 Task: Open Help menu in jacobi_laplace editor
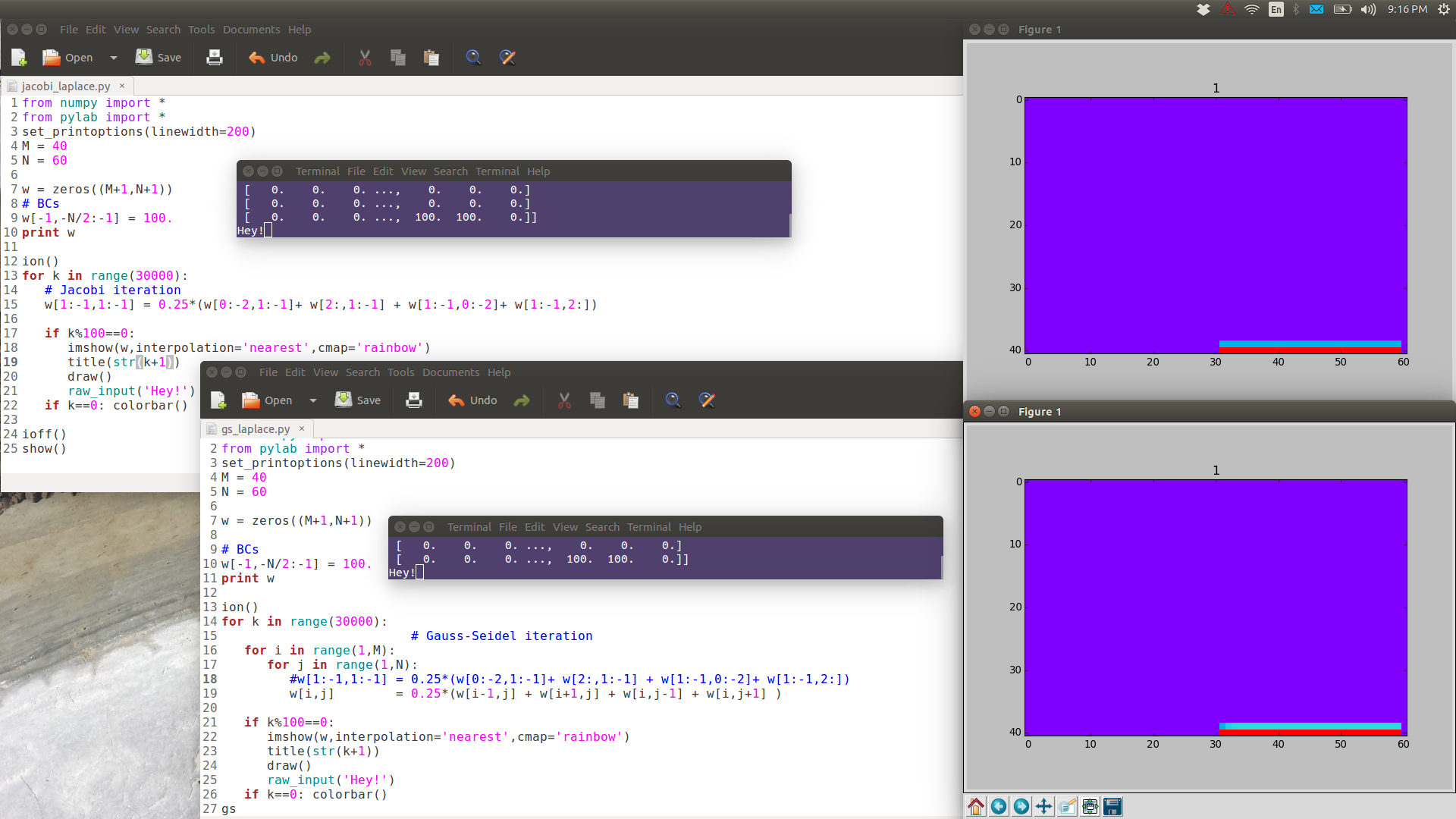[300, 30]
